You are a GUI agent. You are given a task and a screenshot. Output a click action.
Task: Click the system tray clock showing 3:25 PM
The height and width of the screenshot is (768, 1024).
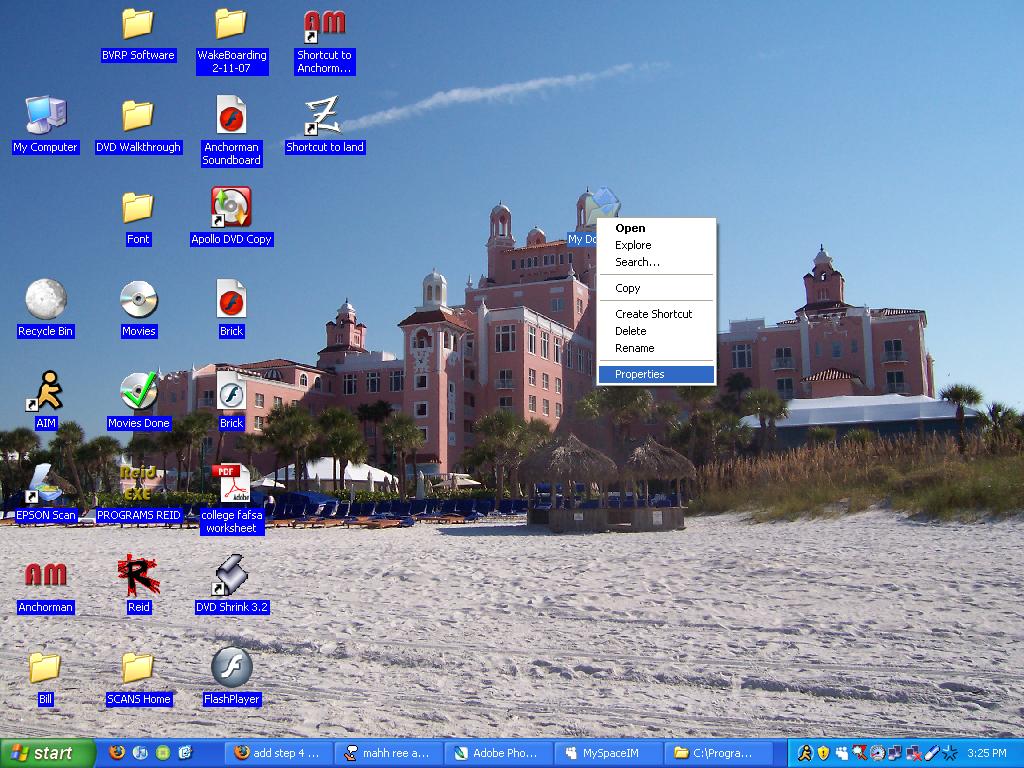point(987,753)
